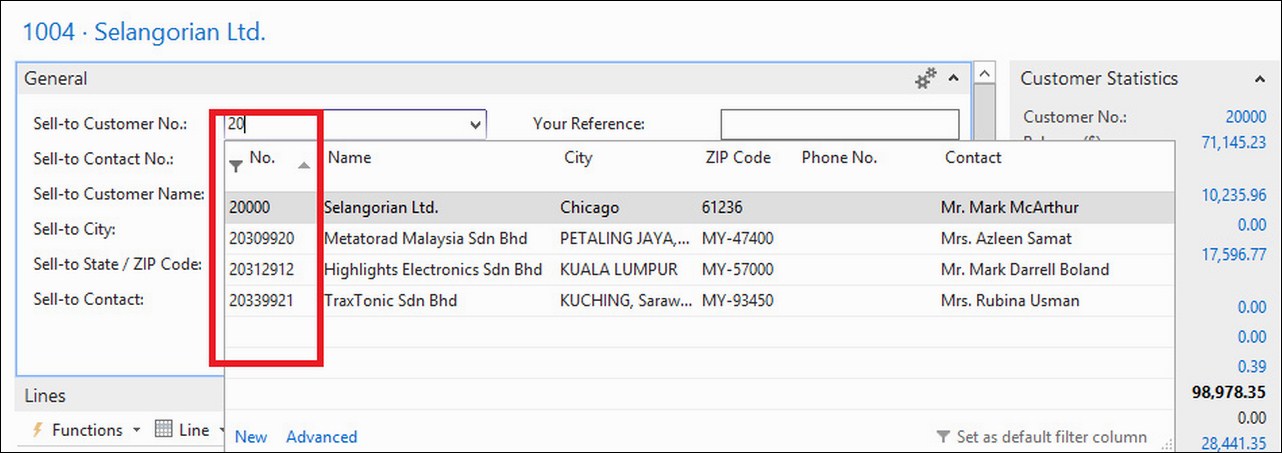Click the 10,235.96 statistics value

click(x=1234, y=196)
